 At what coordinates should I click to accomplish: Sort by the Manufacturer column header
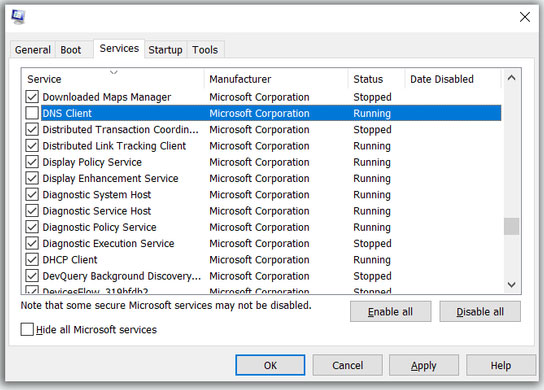pyautogui.click(x=276, y=79)
